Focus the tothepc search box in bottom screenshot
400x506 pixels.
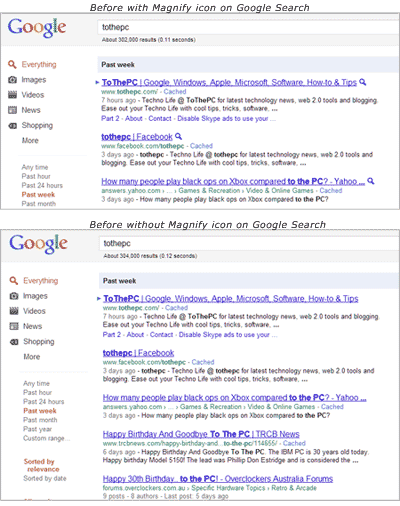[x=249, y=243]
